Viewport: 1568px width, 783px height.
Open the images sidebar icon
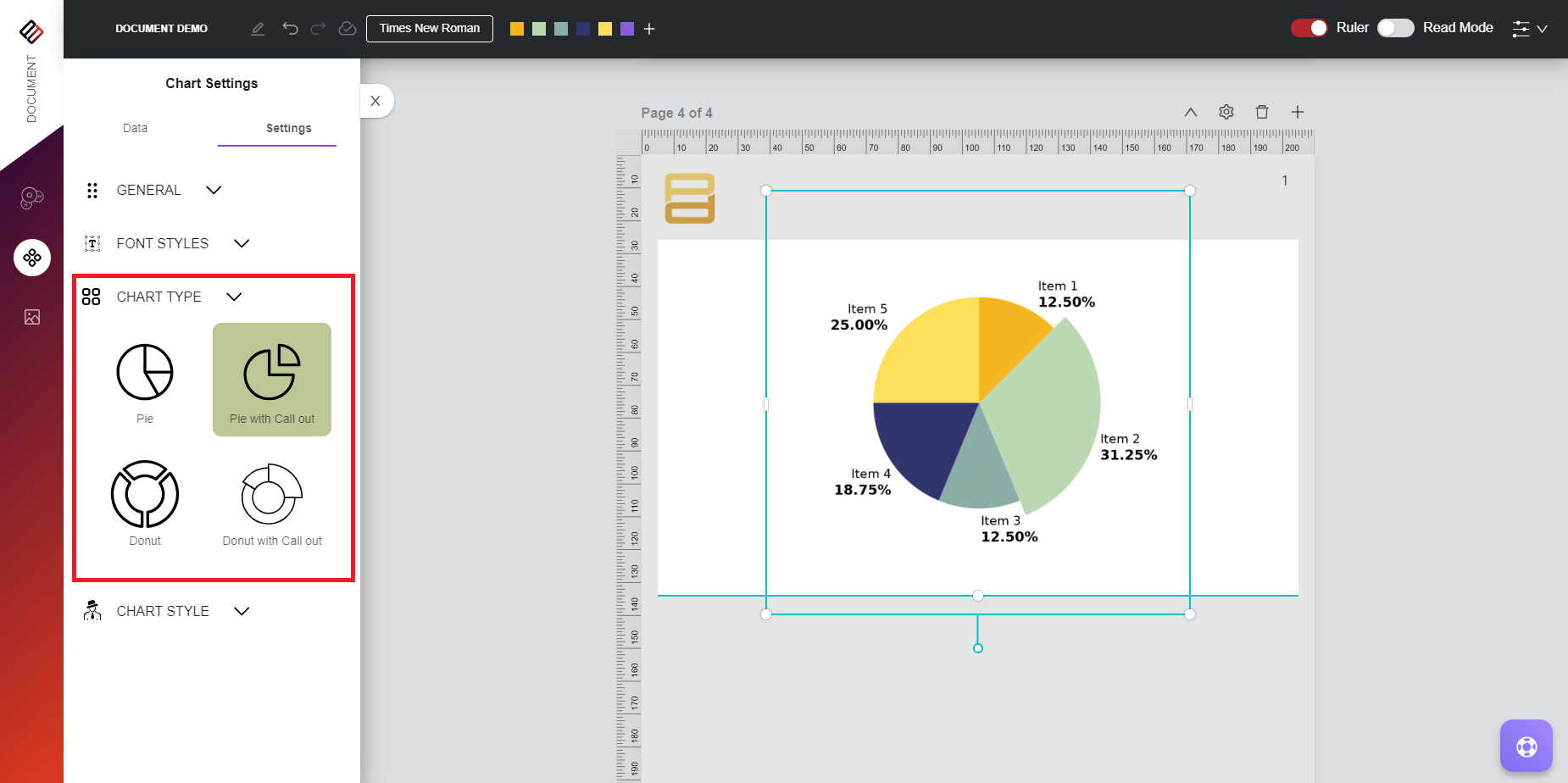pyautogui.click(x=32, y=317)
